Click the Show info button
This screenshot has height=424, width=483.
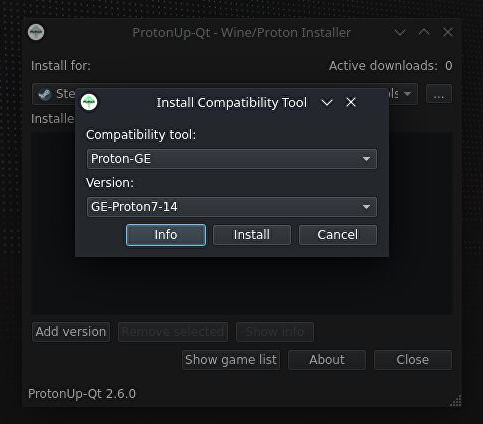click(275, 332)
